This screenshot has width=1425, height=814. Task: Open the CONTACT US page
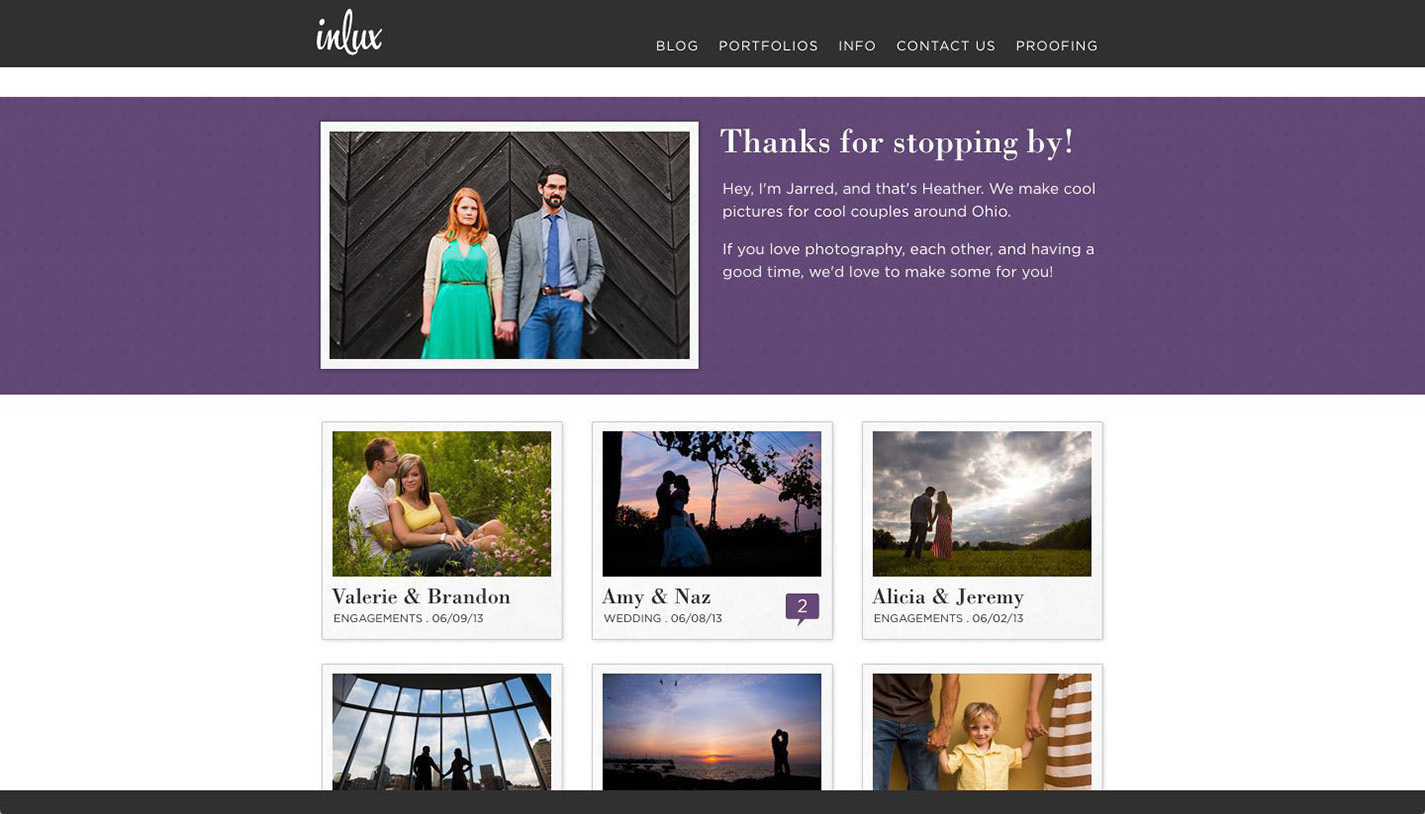[945, 46]
